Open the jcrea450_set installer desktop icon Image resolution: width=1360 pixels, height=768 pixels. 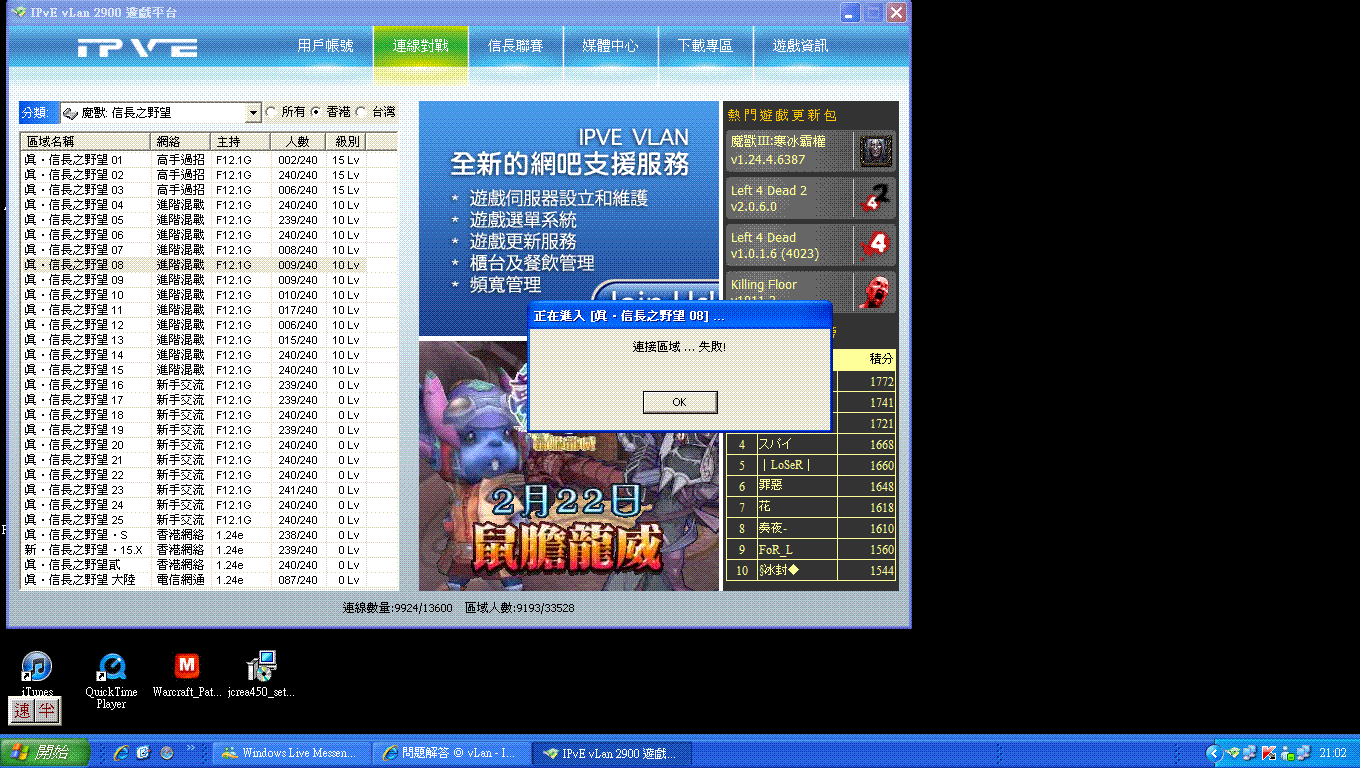tap(262, 674)
